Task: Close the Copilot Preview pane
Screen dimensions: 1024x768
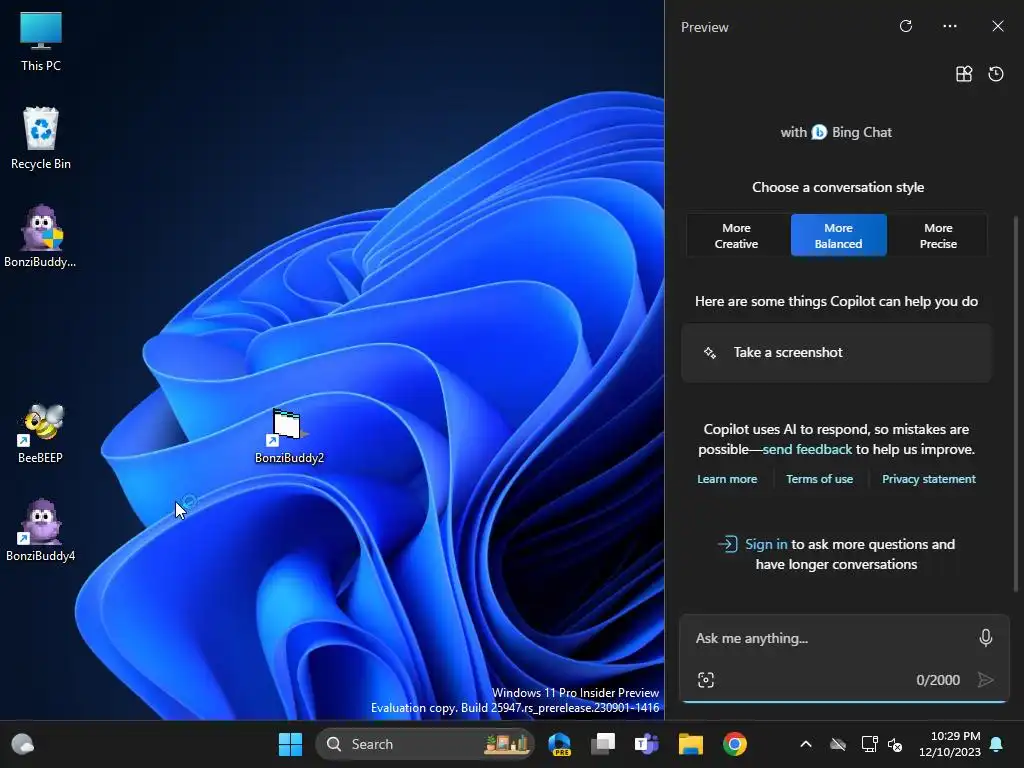Action: 998,26
